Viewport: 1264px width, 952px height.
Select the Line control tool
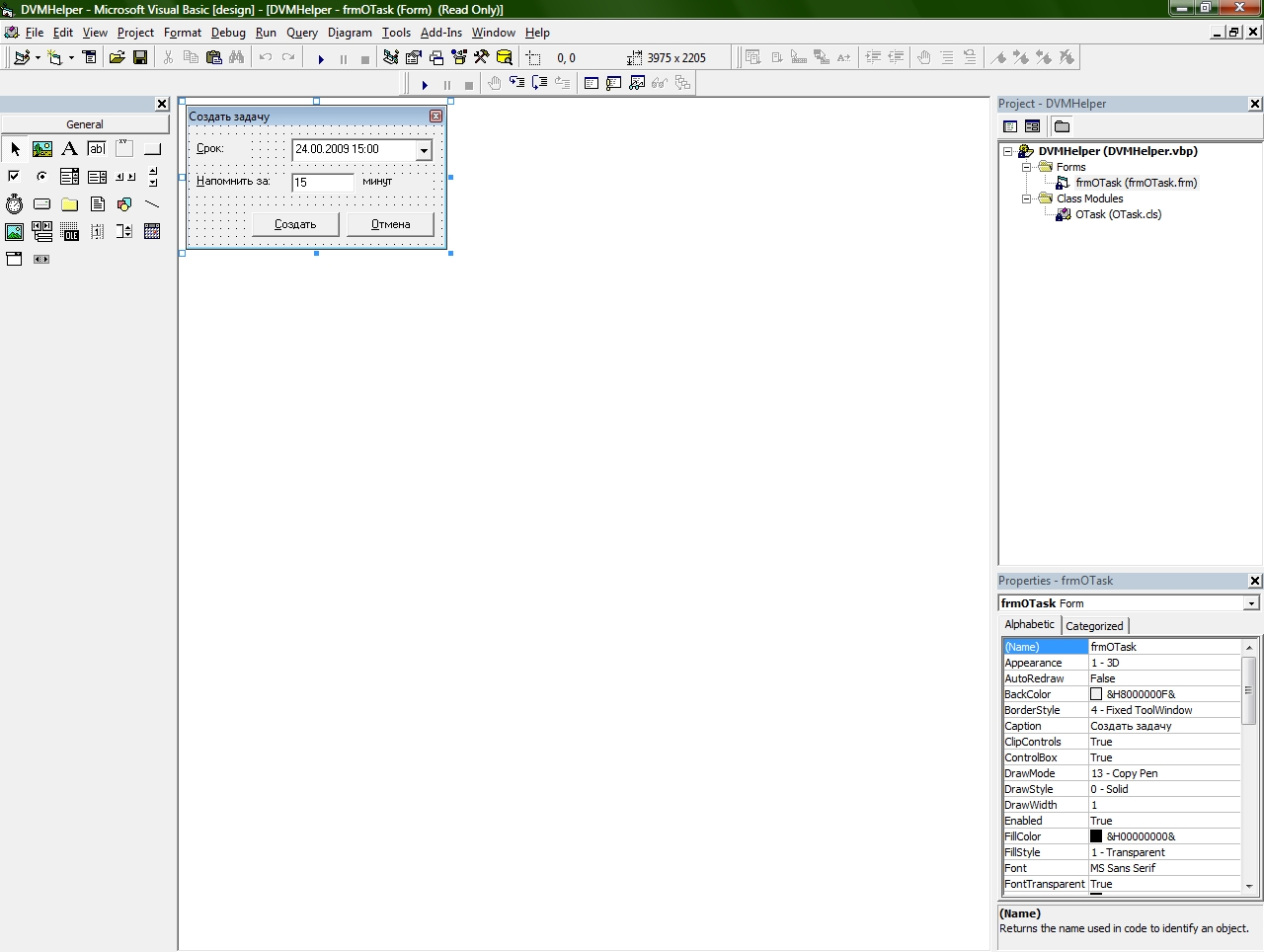[x=152, y=204]
